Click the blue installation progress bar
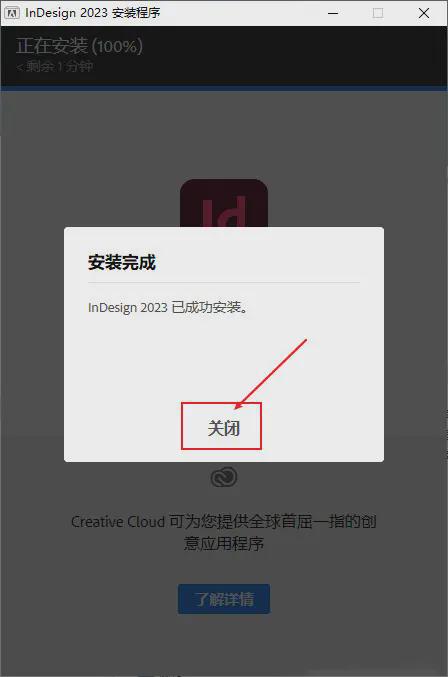This screenshot has height=677, width=448. coord(224,89)
